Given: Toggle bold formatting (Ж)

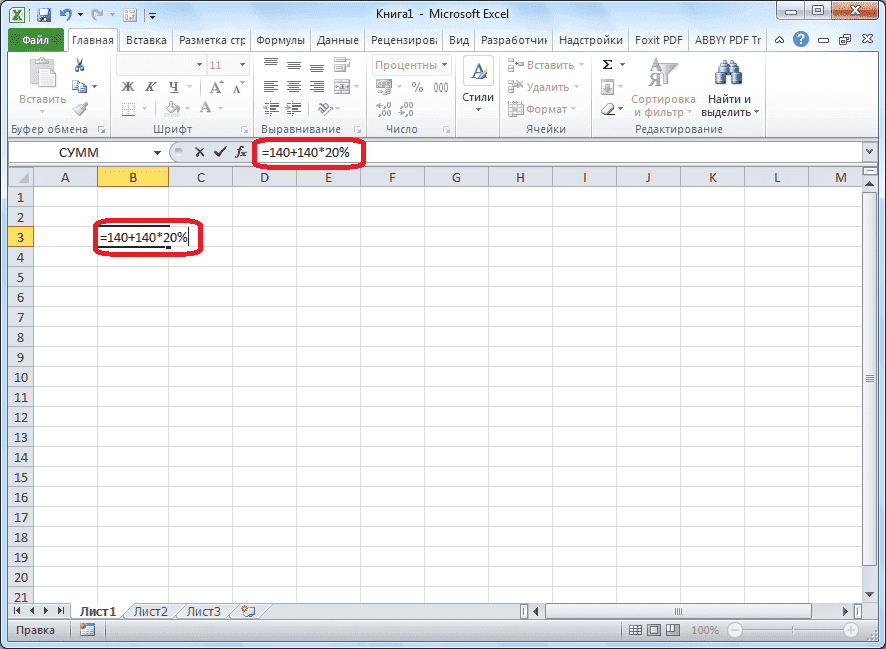Looking at the screenshot, I should click(127, 87).
